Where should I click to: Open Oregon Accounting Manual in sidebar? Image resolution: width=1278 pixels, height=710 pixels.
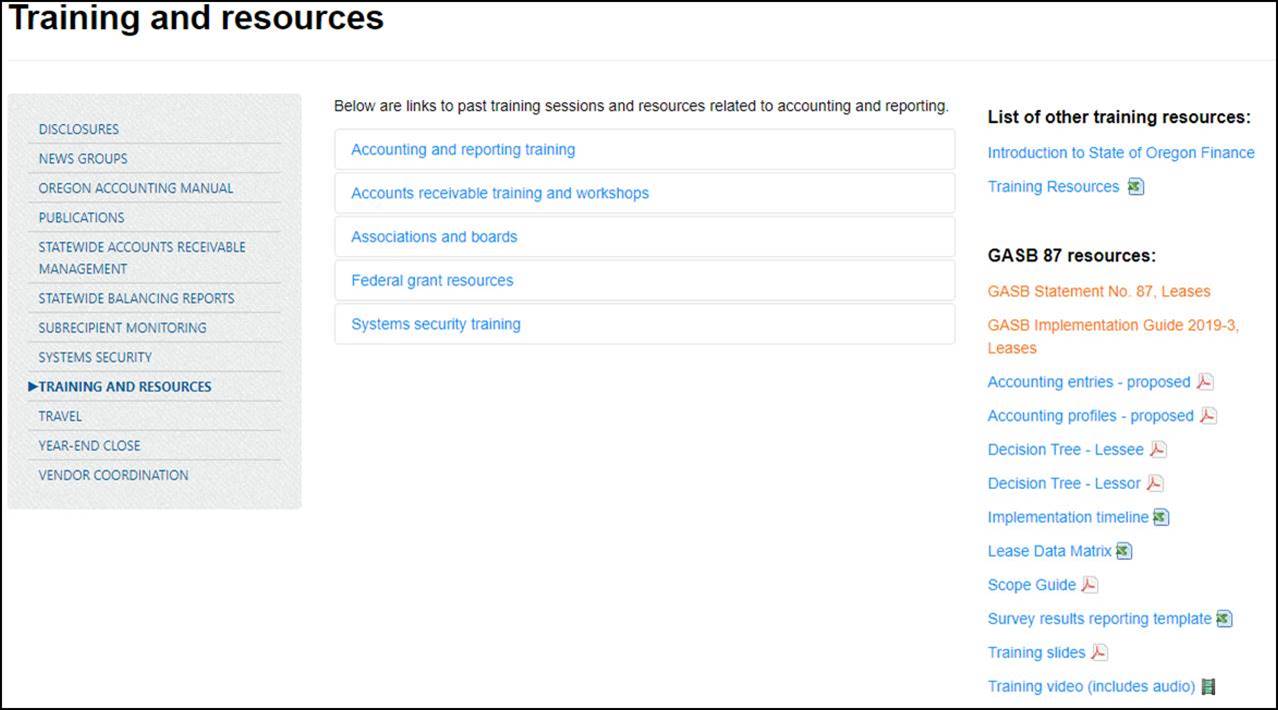136,188
